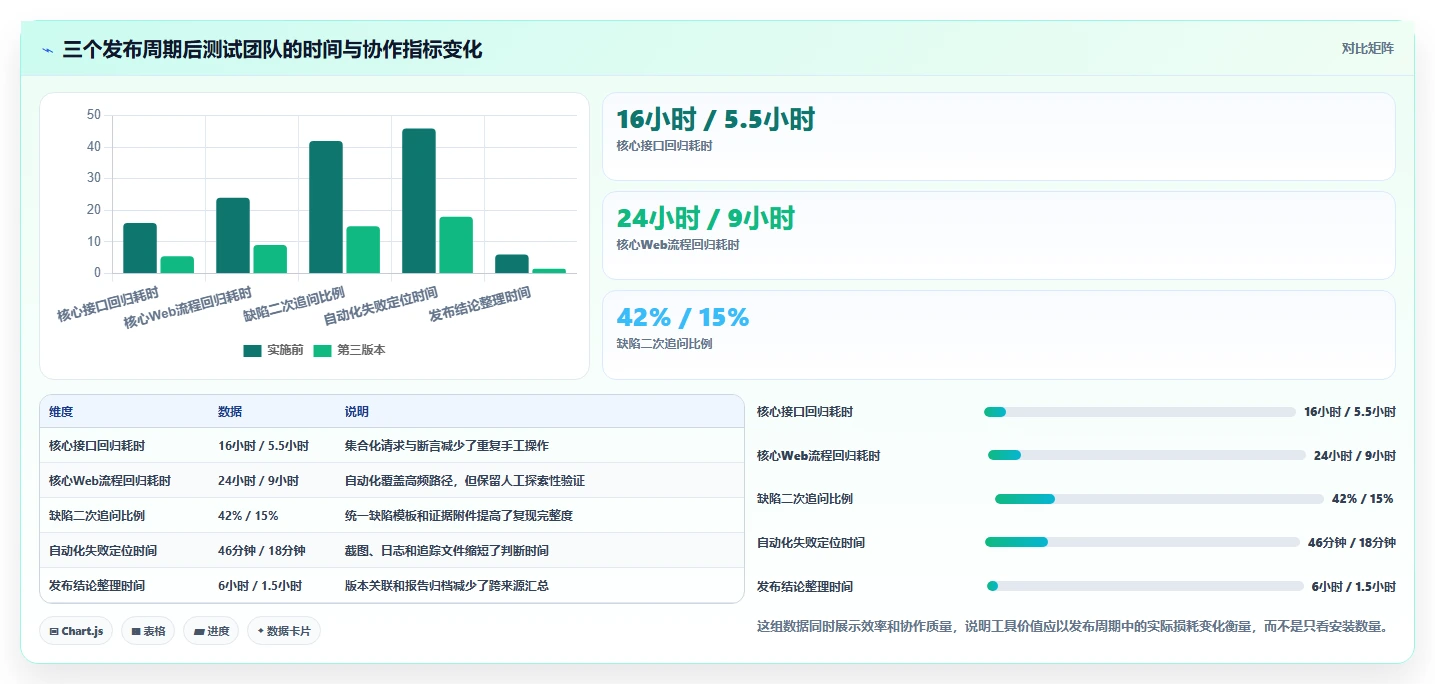The width and height of the screenshot is (1435, 684).
Task: Click the 6小时 / 1.5小时 progress value label
Action: 1354,587
